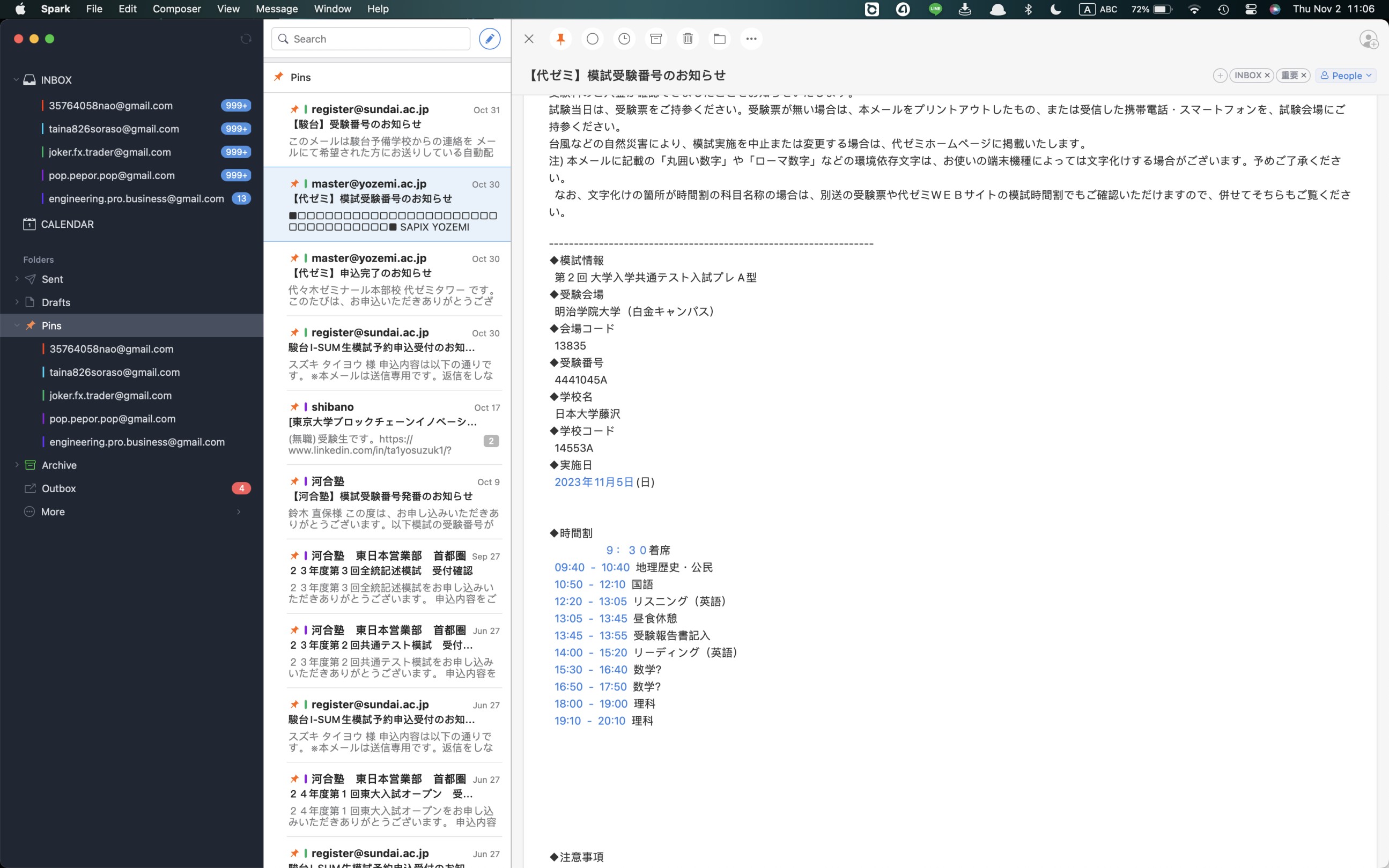
Task: Open the 河合塾 email dated Sep 27
Action: 387,576
